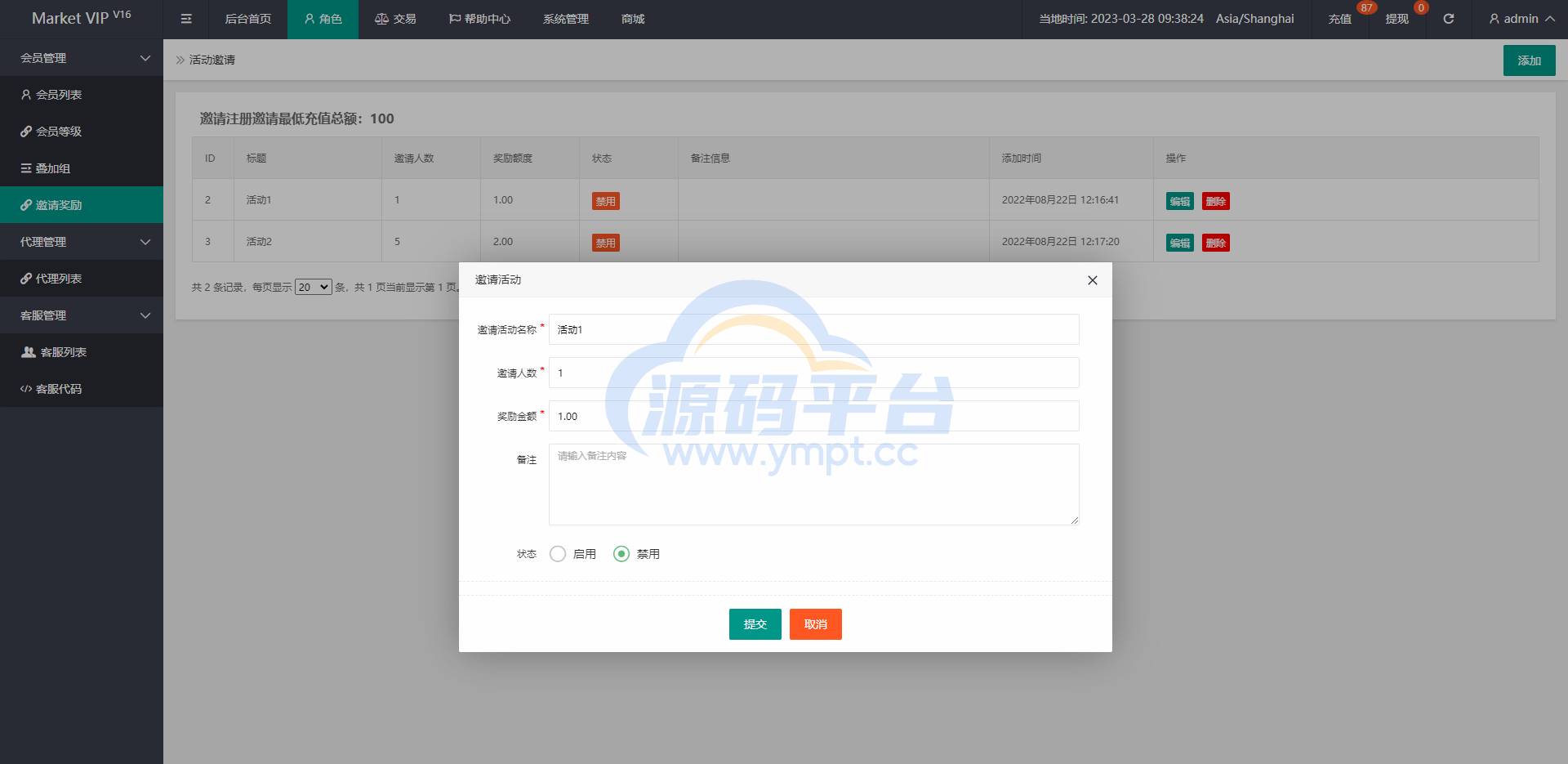Open 提现 notifications with badge 0
Screen dimensions: 1568x764
click(1397, 19)
